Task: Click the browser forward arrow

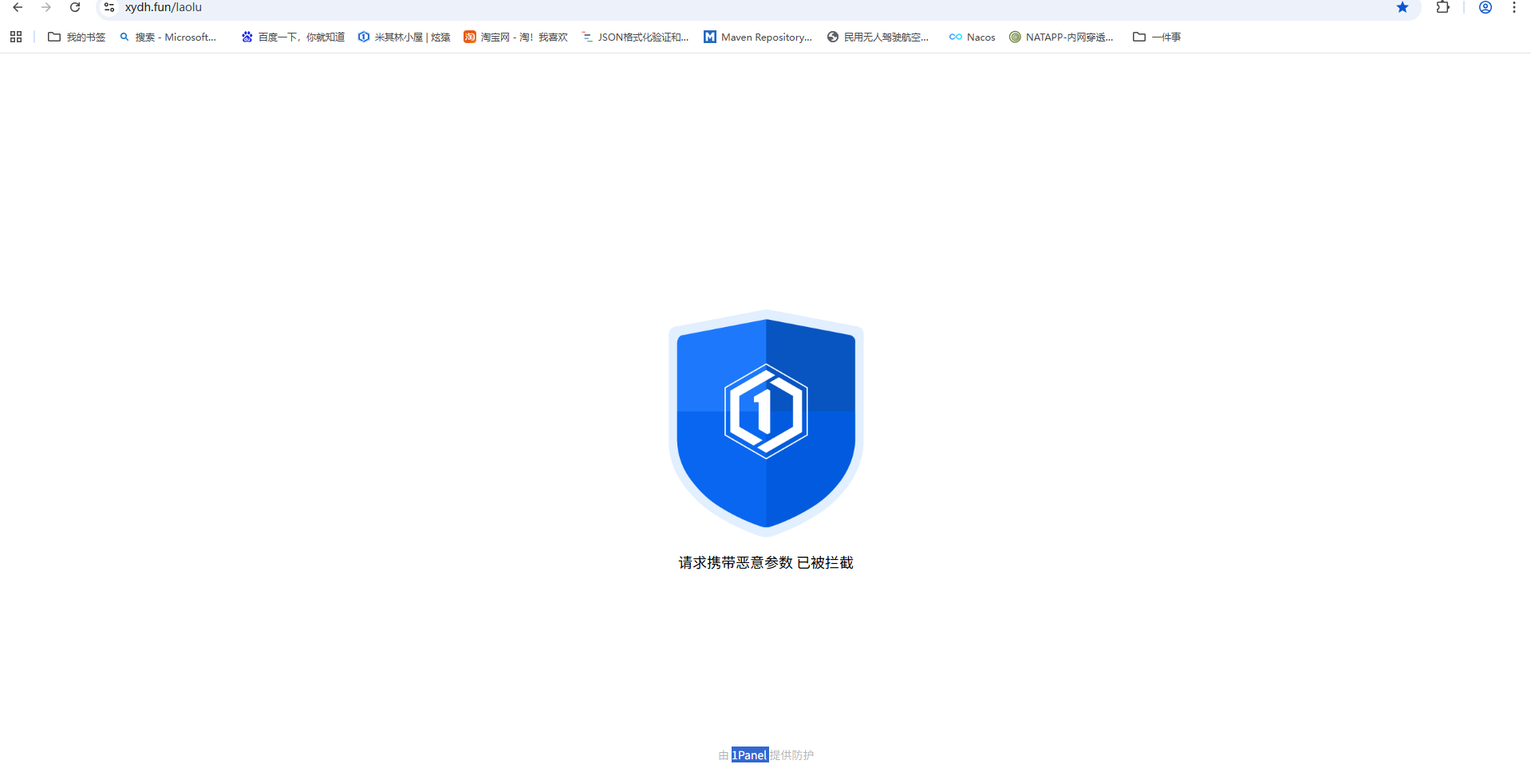Action: [46, 7]
